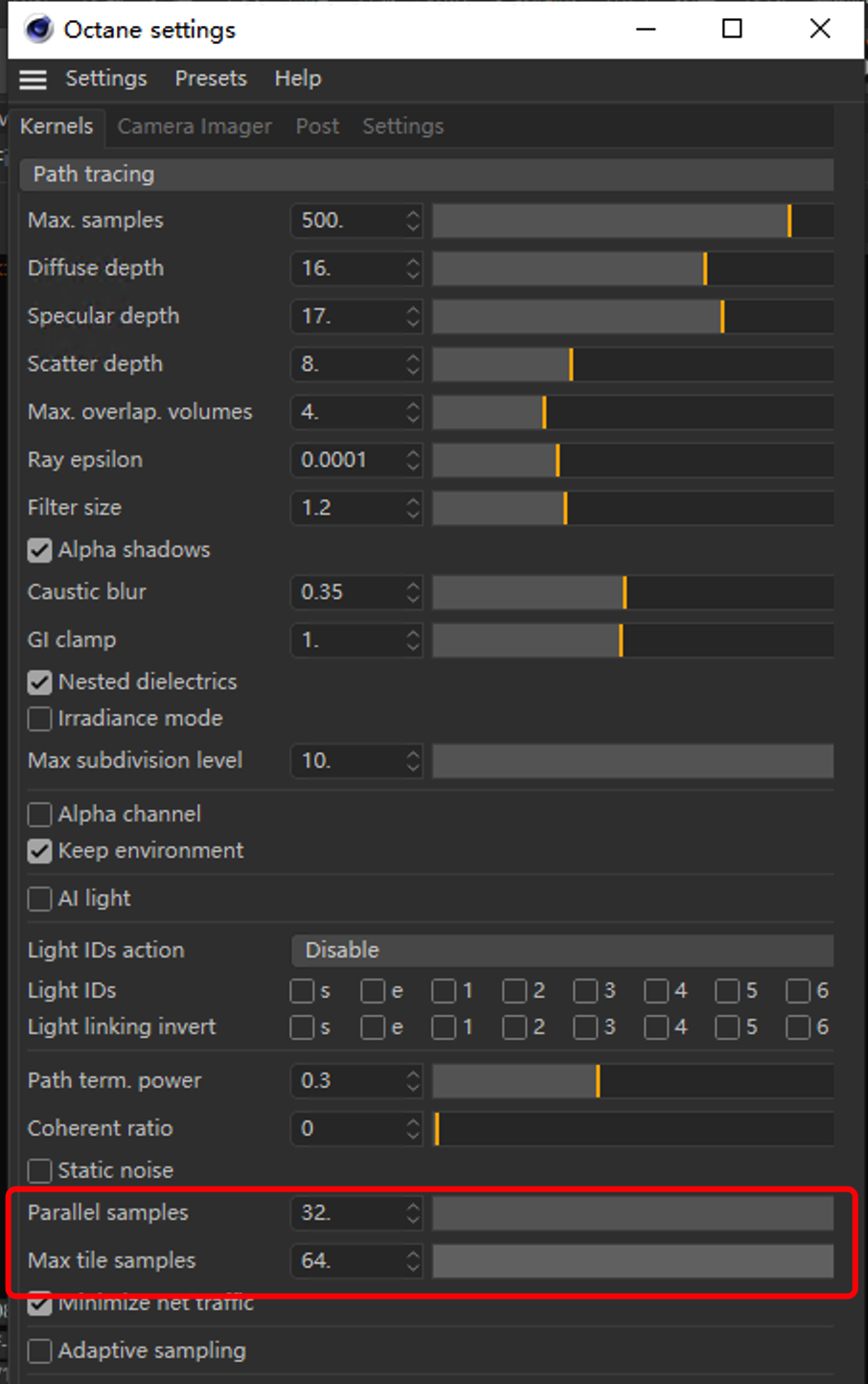The image size is (868, 1384).
Task: Open the Light IDs action dropdown
Action: pyautogui.click(x=562, y=951)
